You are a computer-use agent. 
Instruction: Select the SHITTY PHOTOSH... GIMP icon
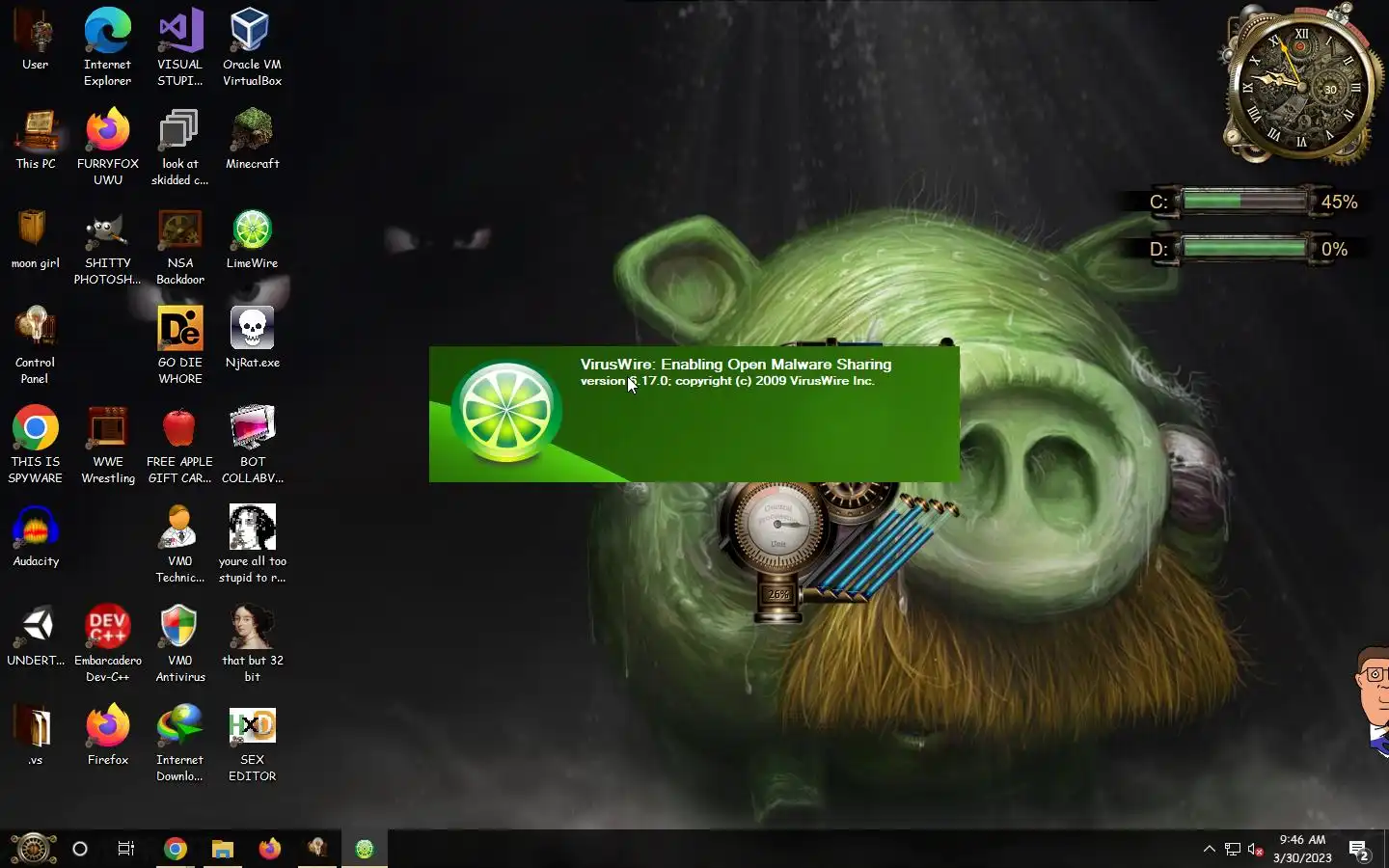pos(107,246)
